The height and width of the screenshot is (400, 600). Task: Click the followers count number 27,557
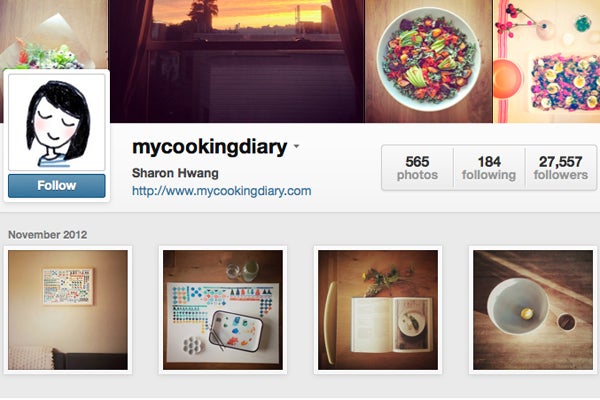[x=561, y=162]
